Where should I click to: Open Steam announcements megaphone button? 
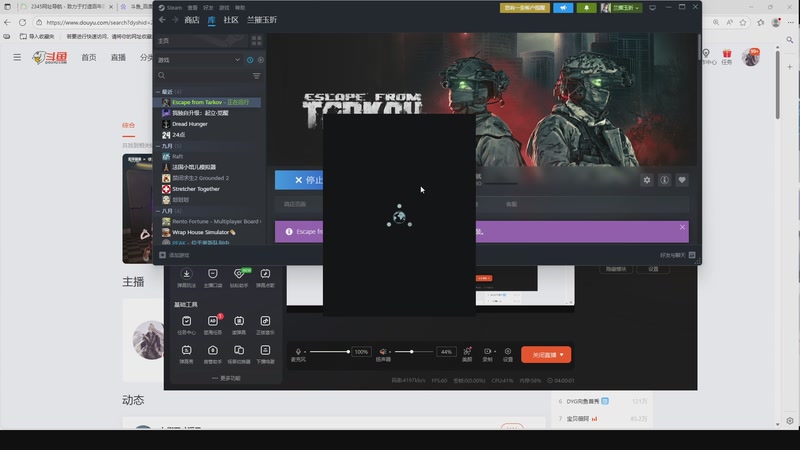point(563,8)
